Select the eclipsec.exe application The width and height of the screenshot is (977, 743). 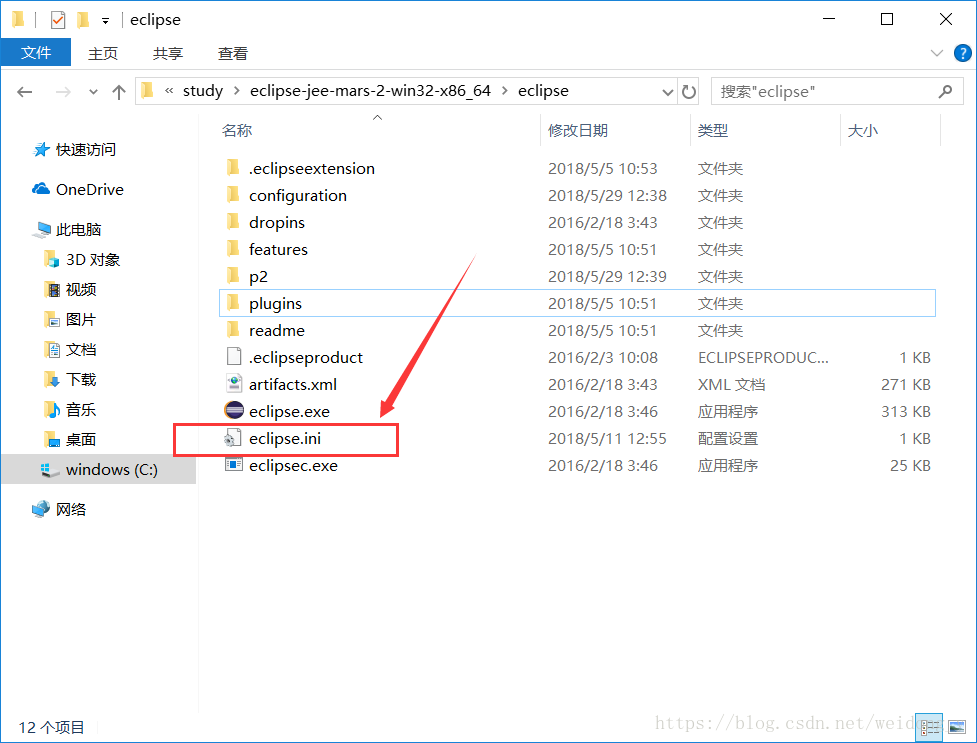[296, 465]
